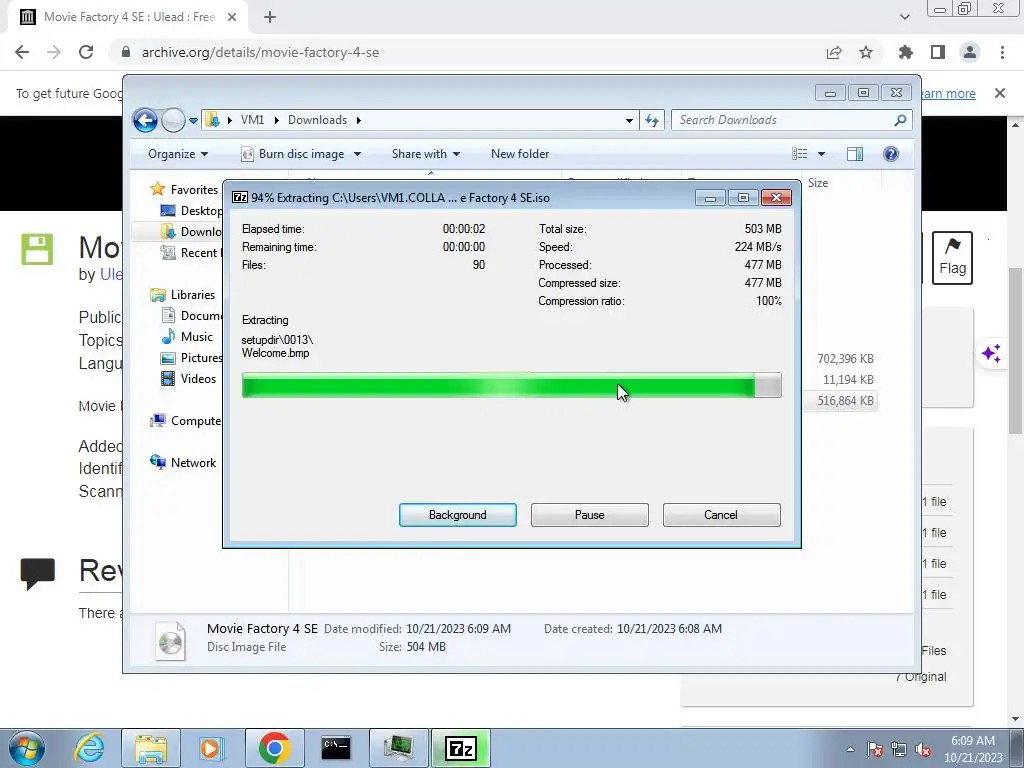The width and height of the screenshot is (1024, 768).
Task: Open Chrome profile avatar
Action: pos(970,52)
